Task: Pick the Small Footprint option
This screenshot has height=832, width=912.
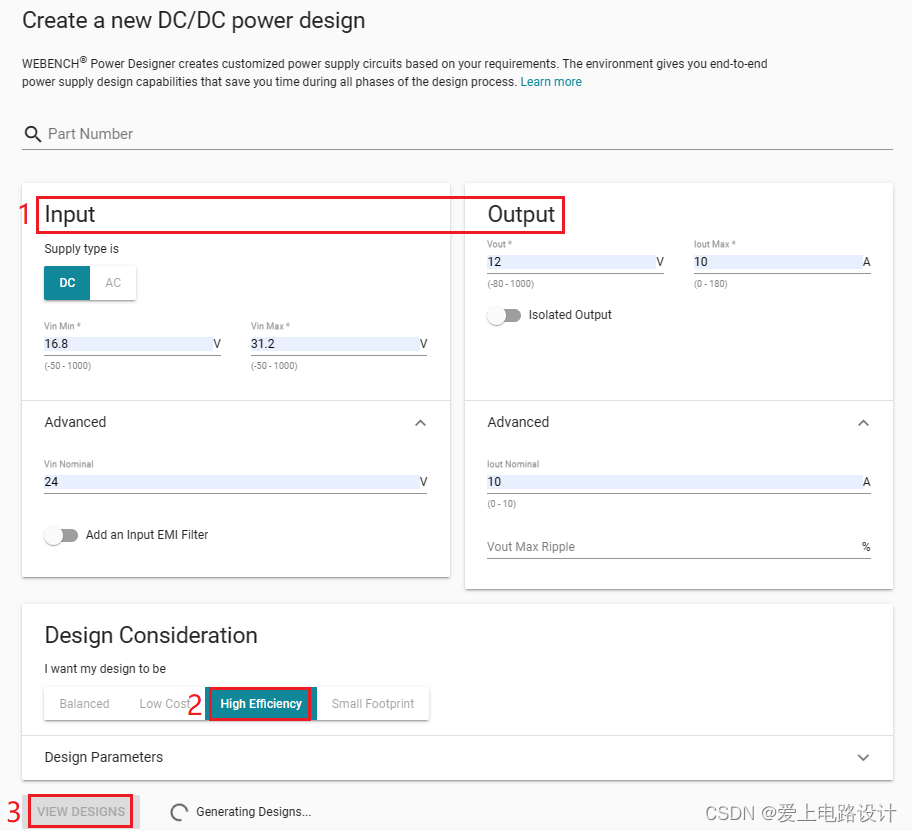Action: tap(373, 704)
